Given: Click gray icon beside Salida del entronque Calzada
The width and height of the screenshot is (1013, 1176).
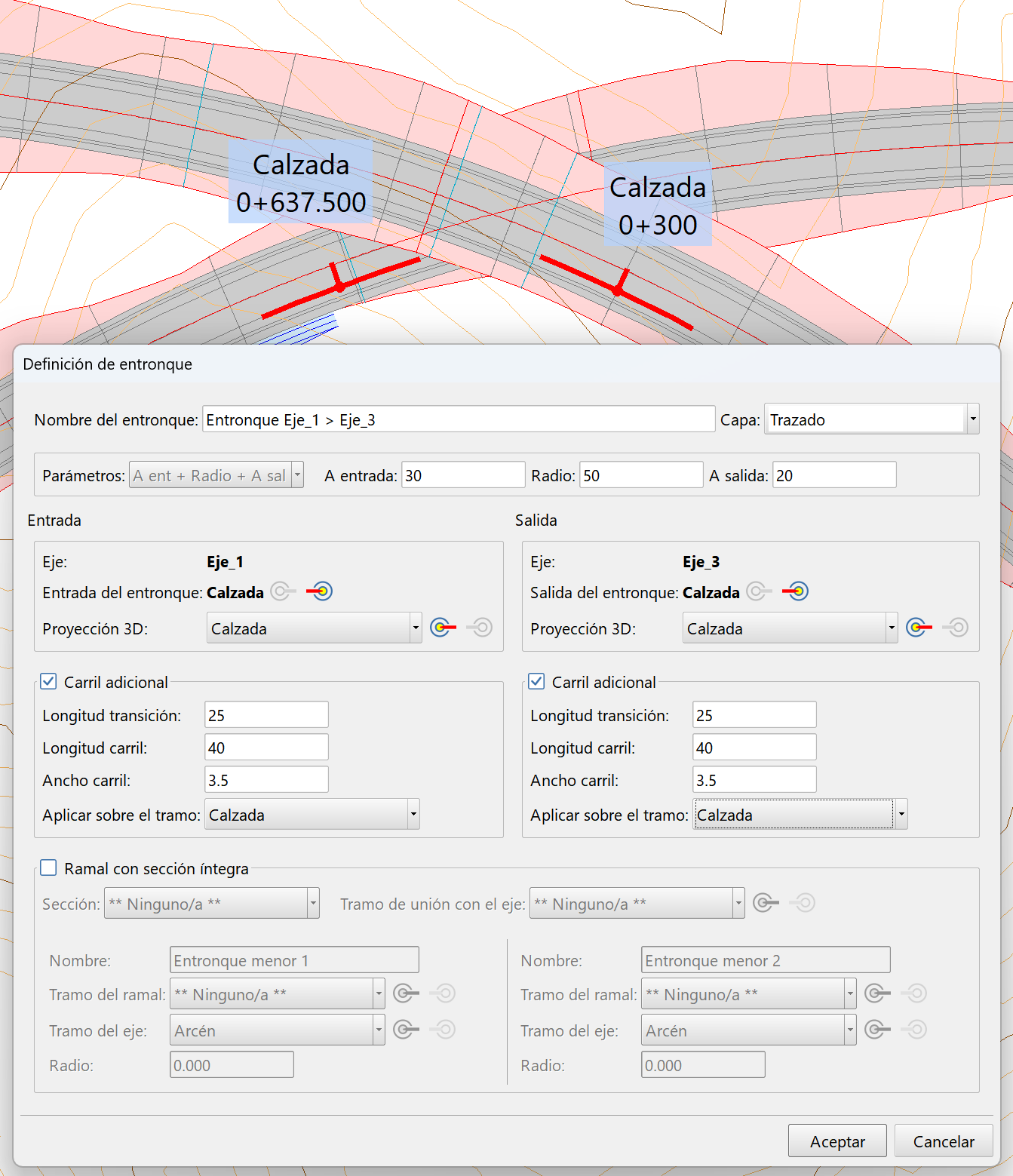Looking at the screenshot, I should [759, 591].
